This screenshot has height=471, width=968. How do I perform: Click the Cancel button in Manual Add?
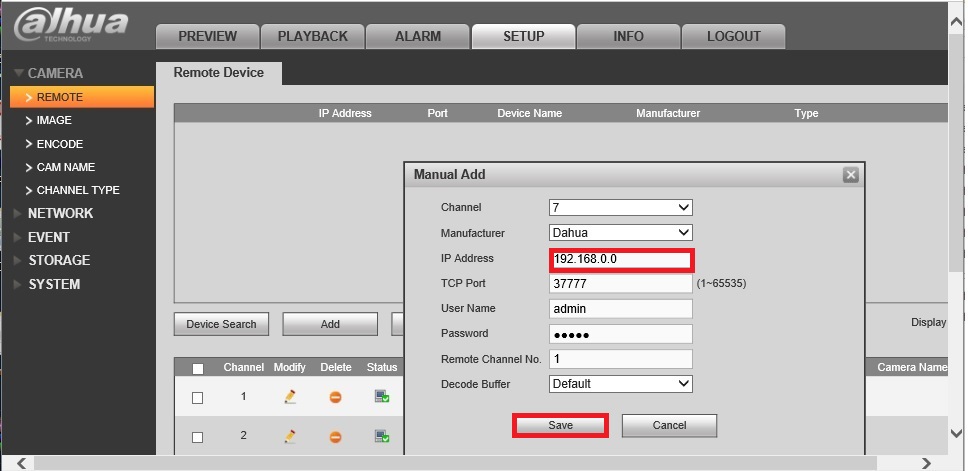(x=669, y=425)
